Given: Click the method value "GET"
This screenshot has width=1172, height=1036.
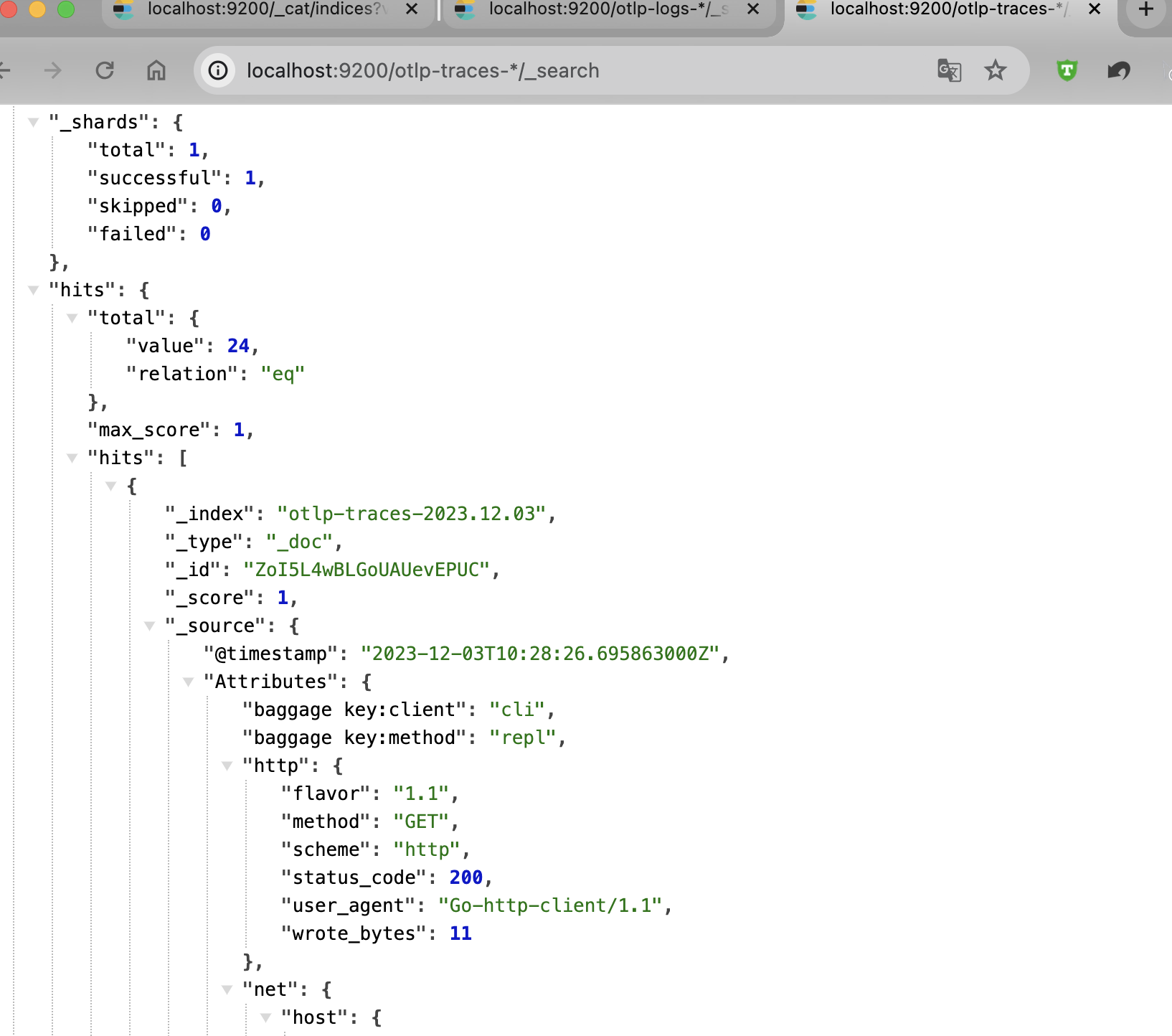Looking at the screenshot, I should 421,821.
